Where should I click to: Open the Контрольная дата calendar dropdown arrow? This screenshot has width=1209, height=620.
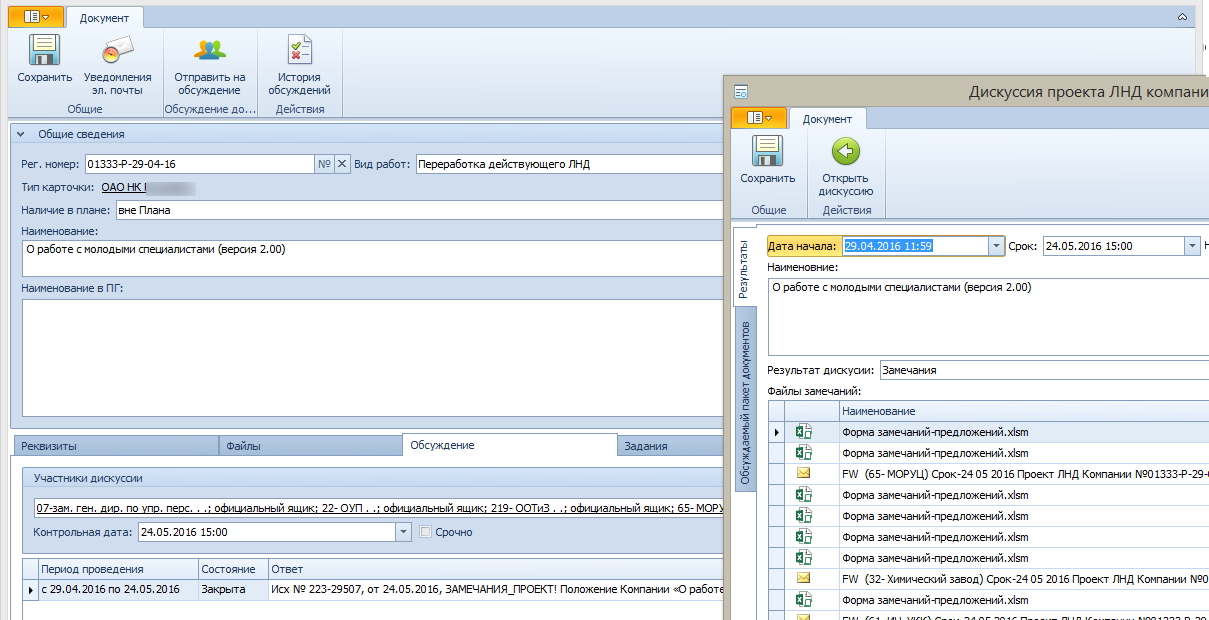404,532
